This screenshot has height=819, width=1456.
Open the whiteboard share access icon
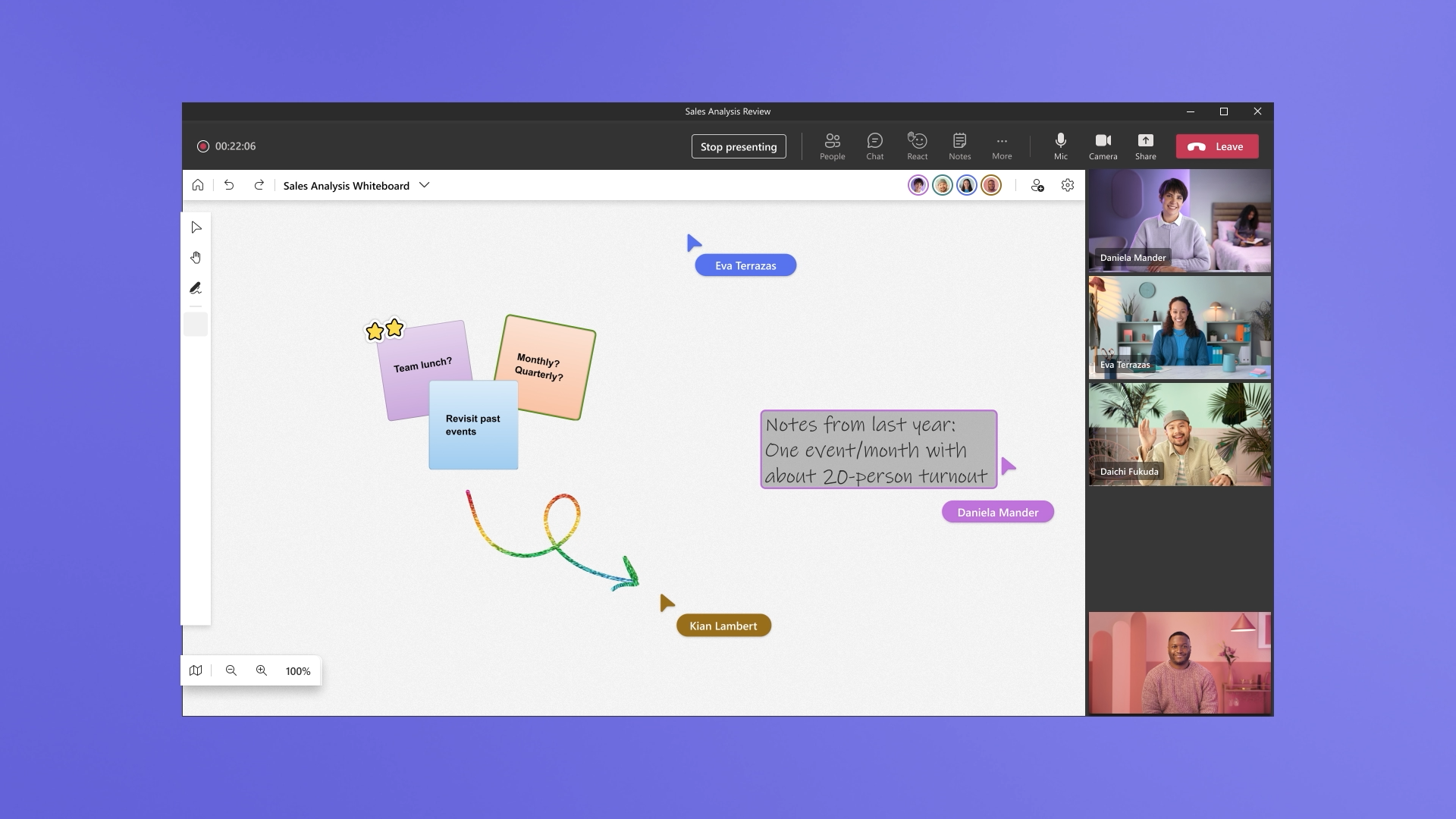pyautogui.click(x=1037, y=185)
